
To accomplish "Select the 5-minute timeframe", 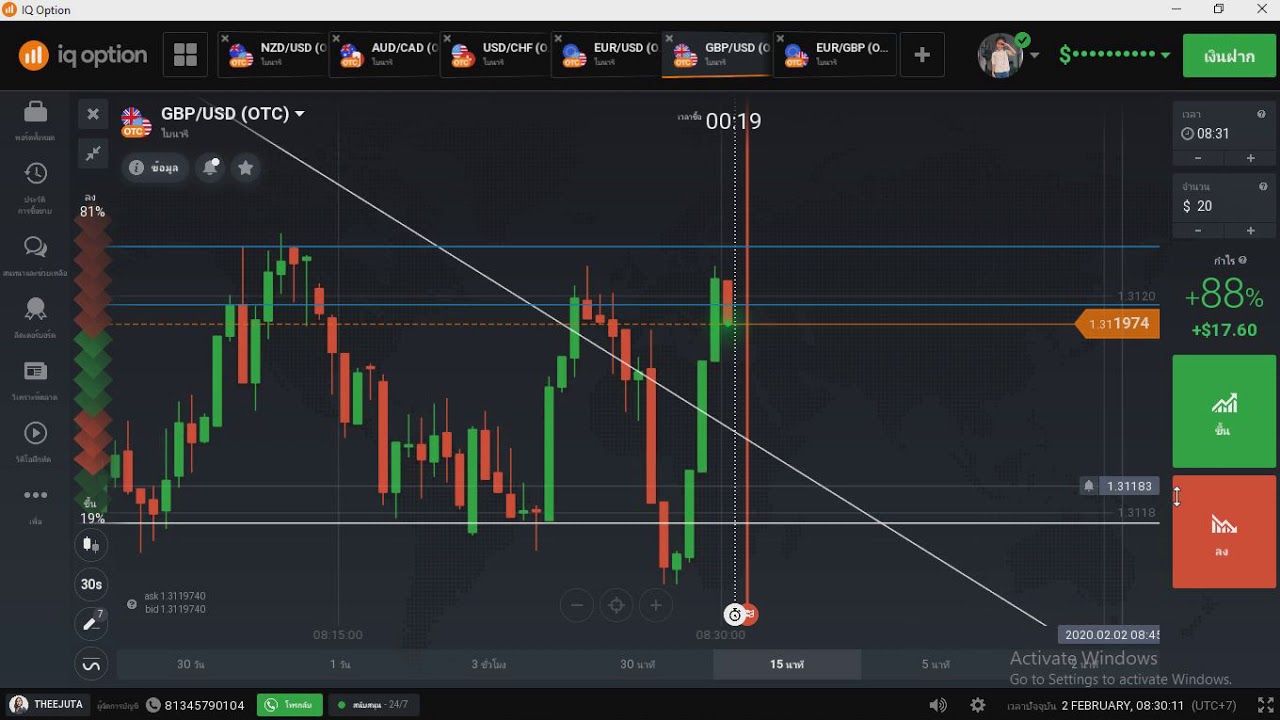I will coord(936,664).
